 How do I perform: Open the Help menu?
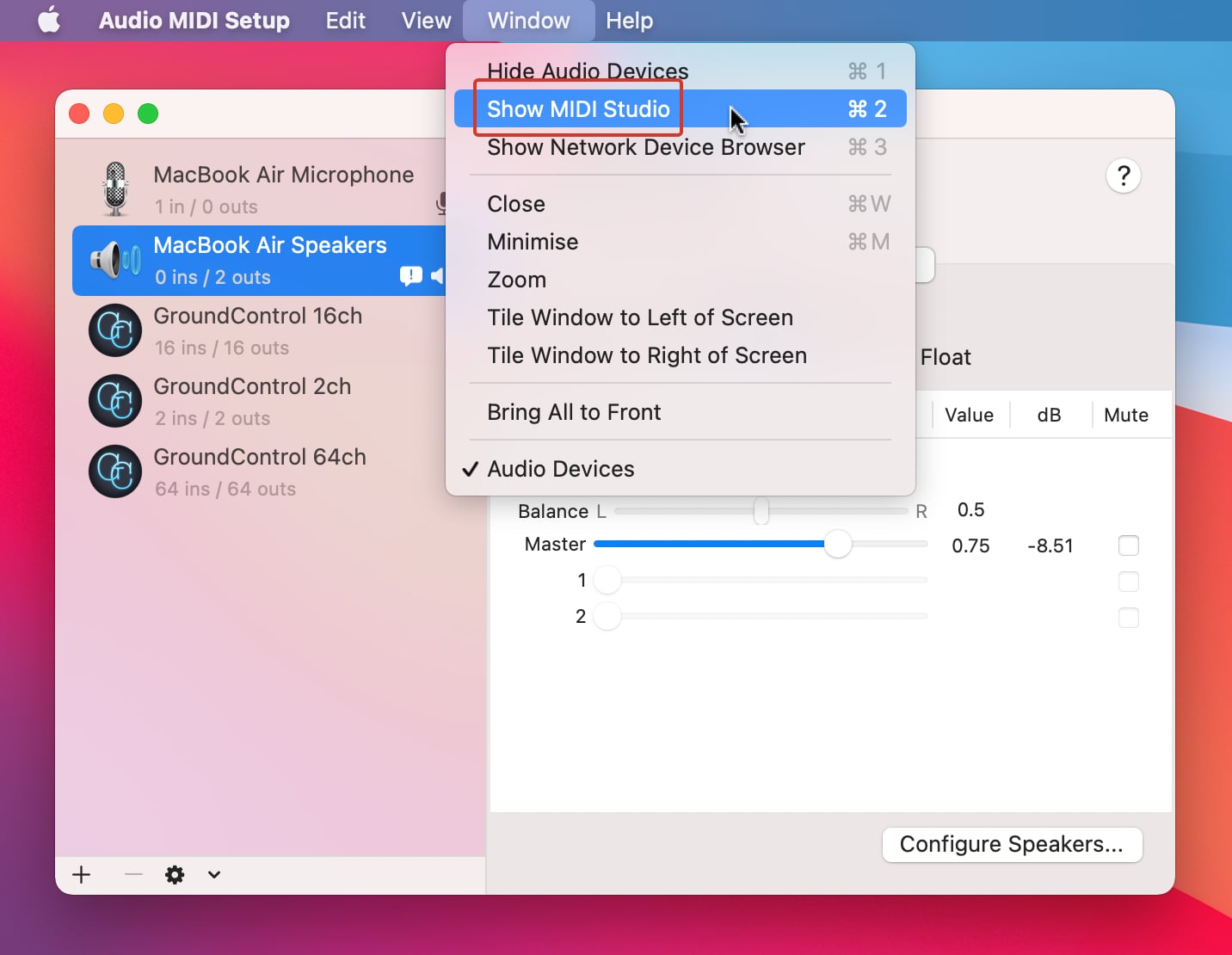pos(630,20)
